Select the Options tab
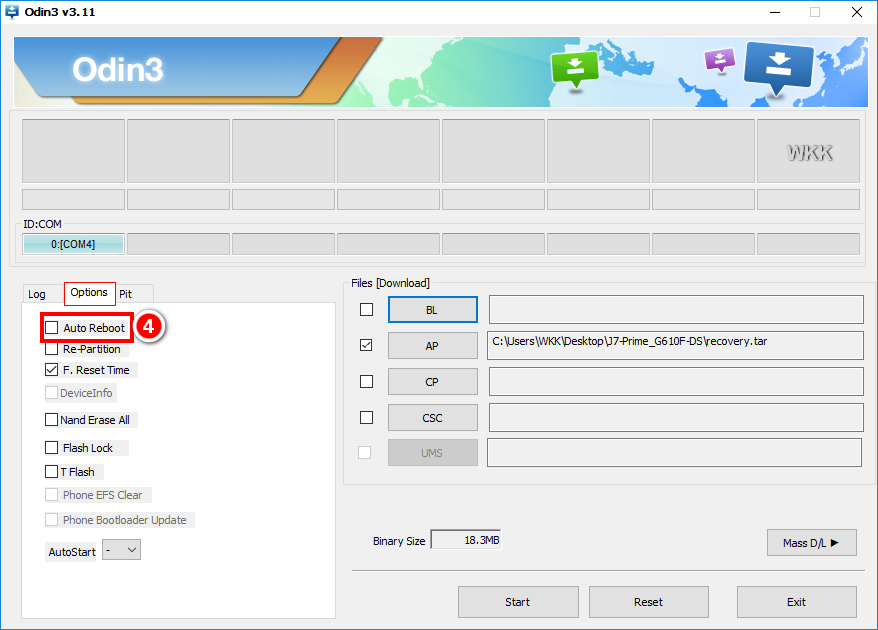The image size is (878, 630). click(90, 293)
